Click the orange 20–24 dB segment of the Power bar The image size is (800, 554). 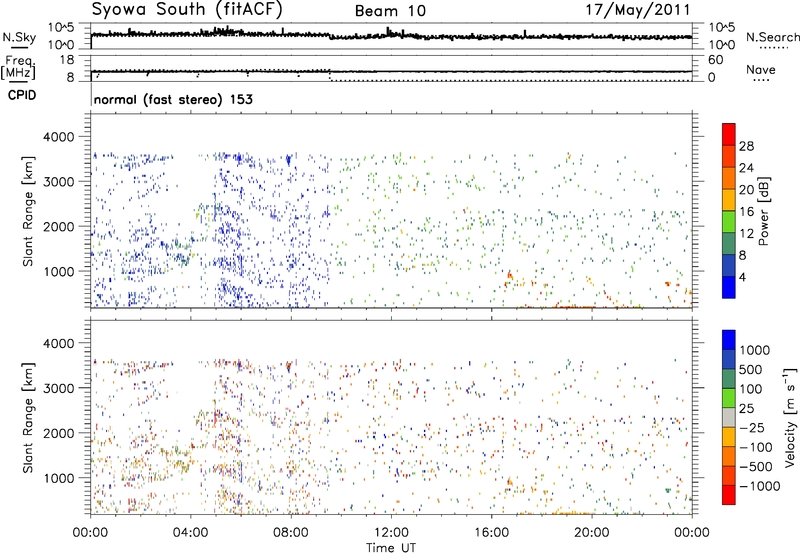point(729,179)
